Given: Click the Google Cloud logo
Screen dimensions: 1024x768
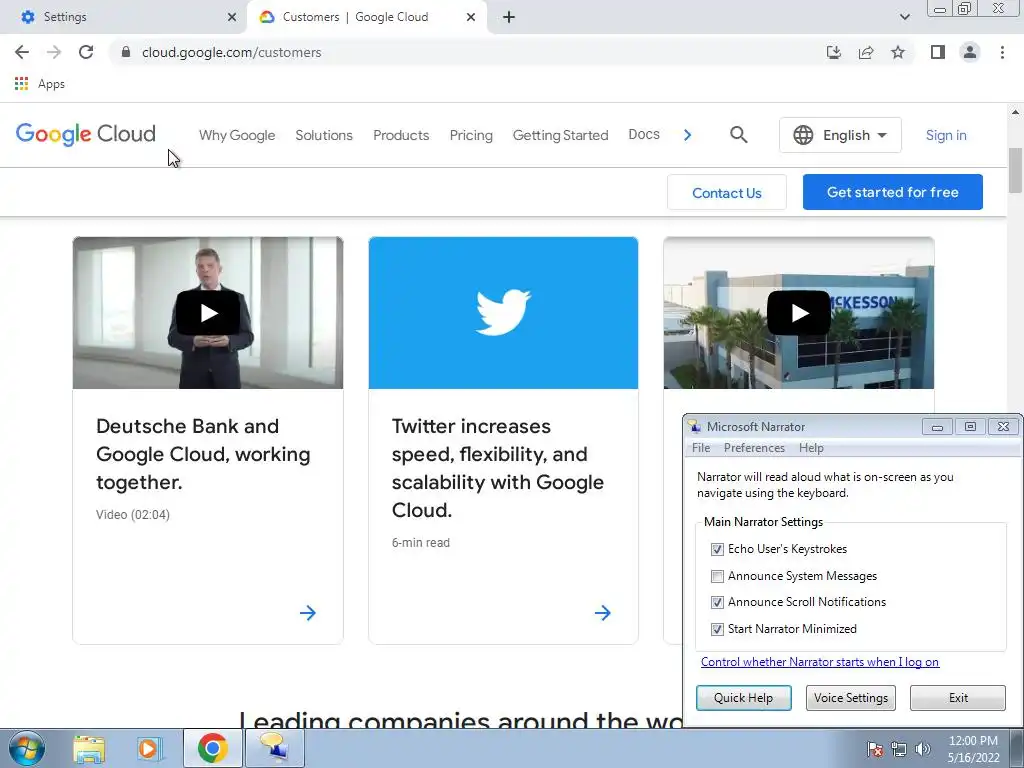Looking at the screenshot, I should click(x=86, y=134).
